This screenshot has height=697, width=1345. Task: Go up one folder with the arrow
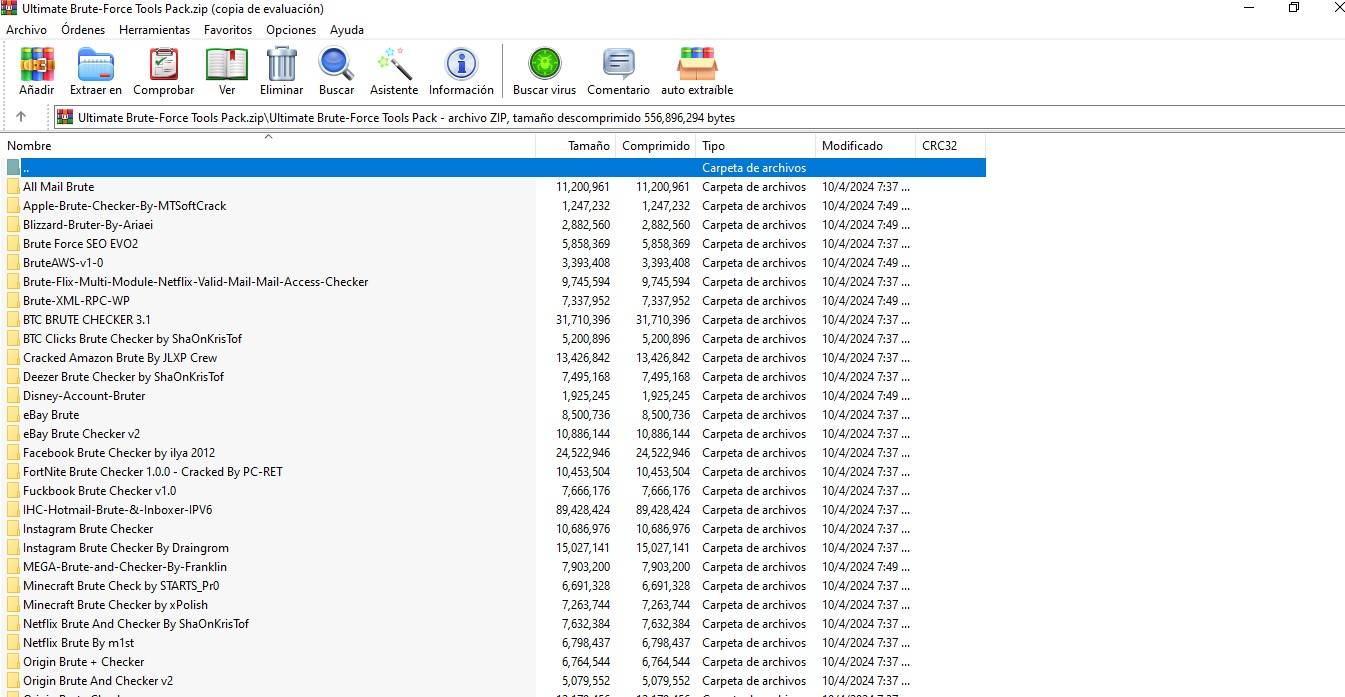(x=21, y=117)
